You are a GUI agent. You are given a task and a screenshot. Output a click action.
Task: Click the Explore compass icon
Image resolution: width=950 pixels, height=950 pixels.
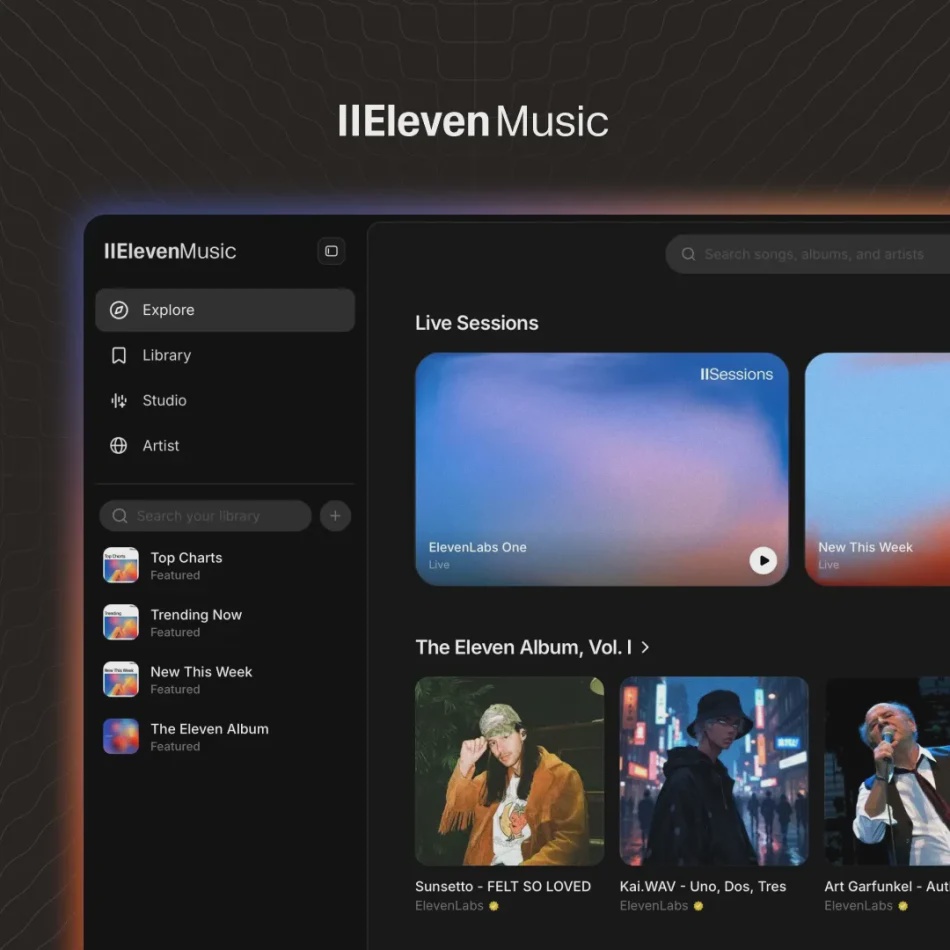(119, 310)
